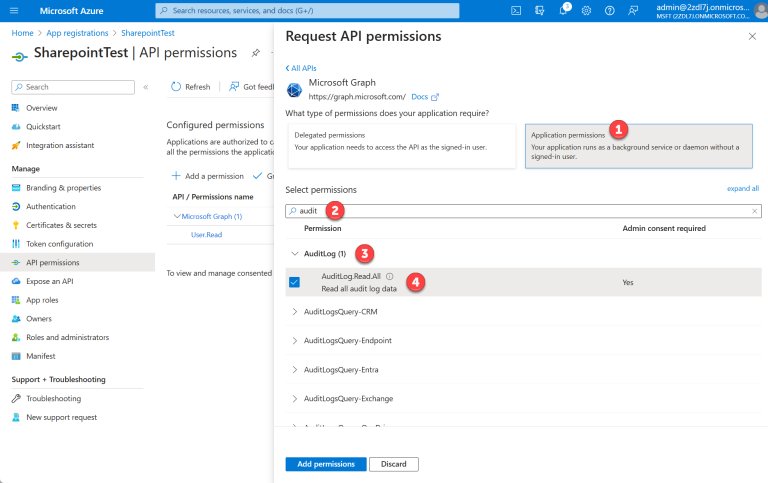Expand the AuditLogsQuery-Exchange group

coord(295,398)
